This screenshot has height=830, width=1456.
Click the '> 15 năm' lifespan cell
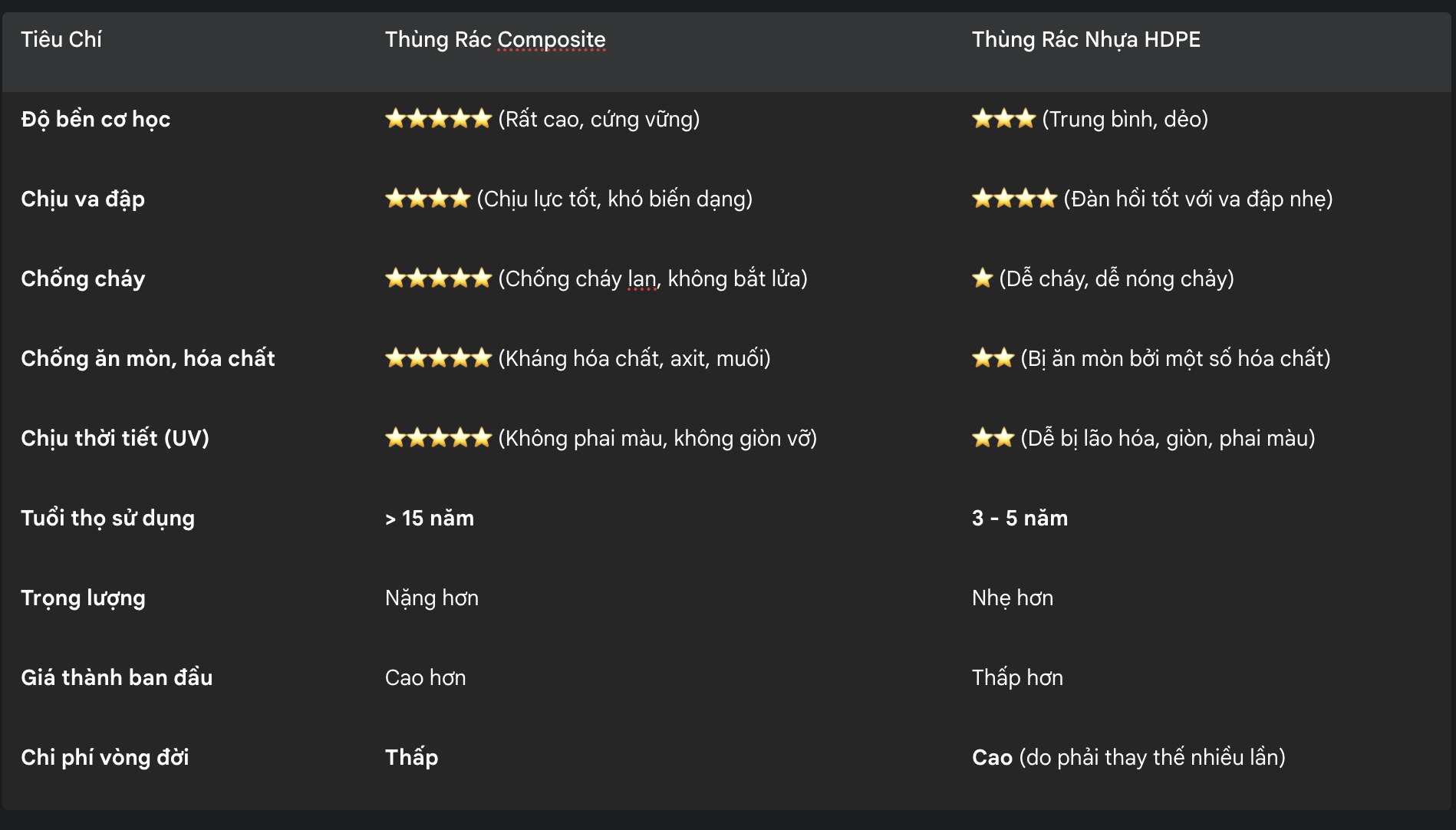(x=430, y=518)
